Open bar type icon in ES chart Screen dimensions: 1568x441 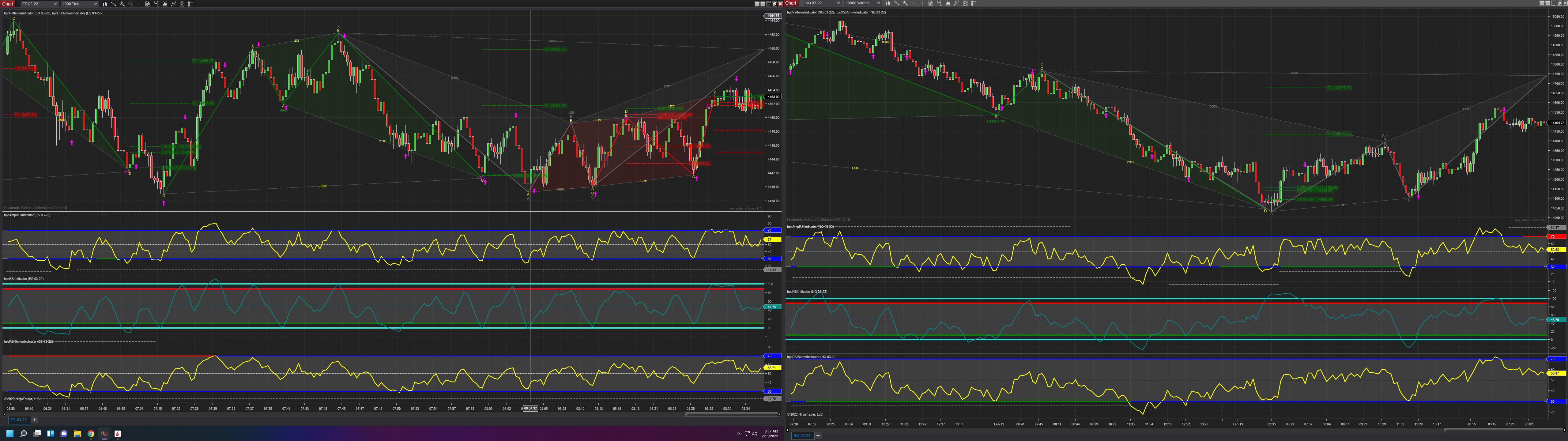[105, 4]
